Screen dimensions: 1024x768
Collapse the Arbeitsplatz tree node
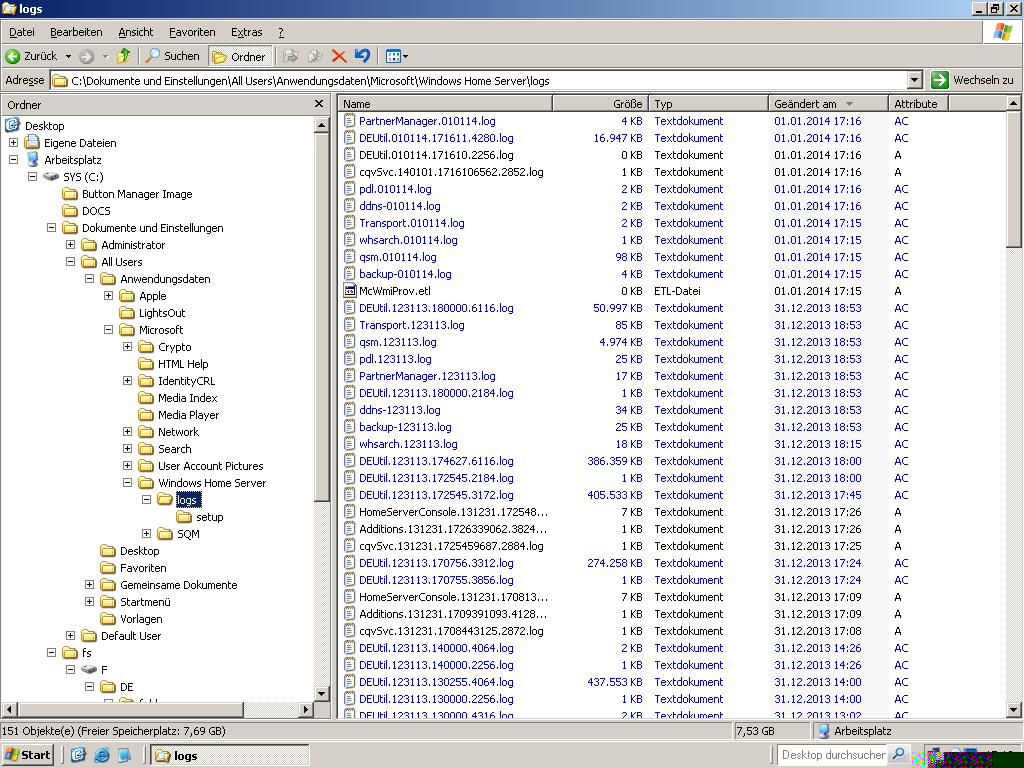coord(13,159)
